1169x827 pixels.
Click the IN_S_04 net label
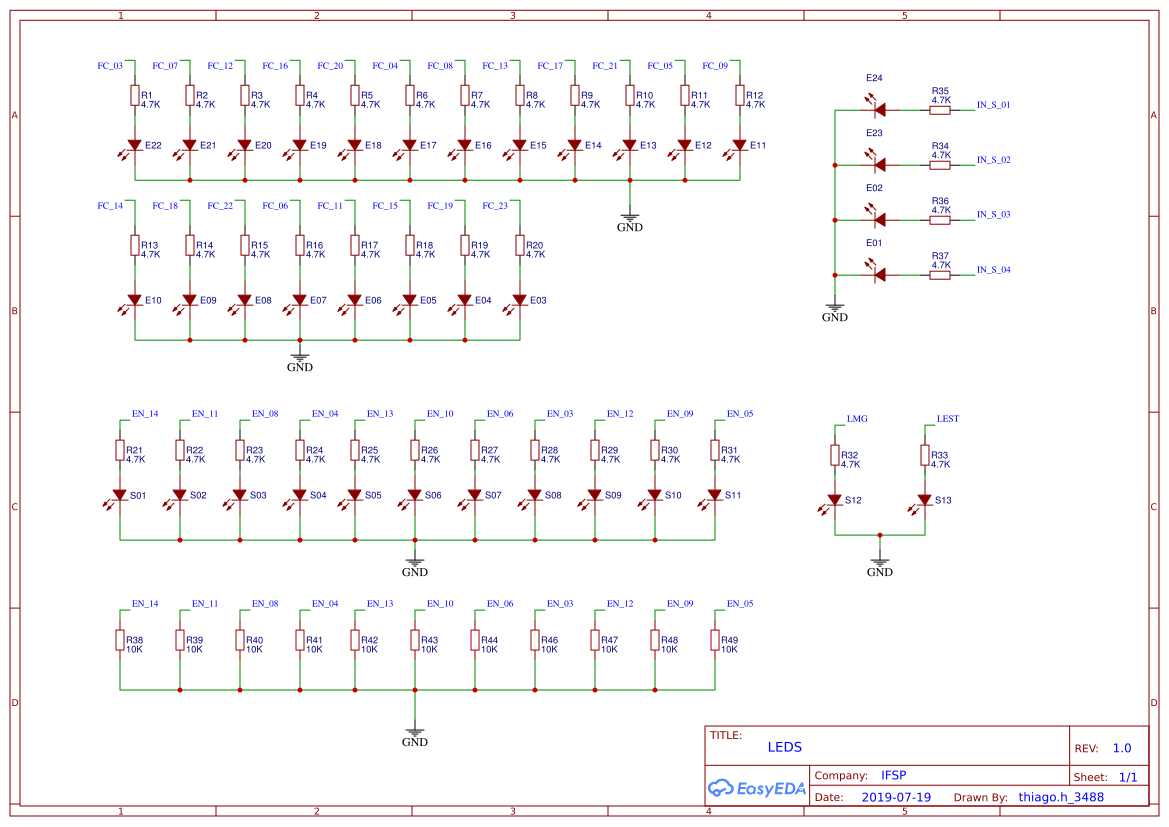pyautogui.click(x=994, y=270)
